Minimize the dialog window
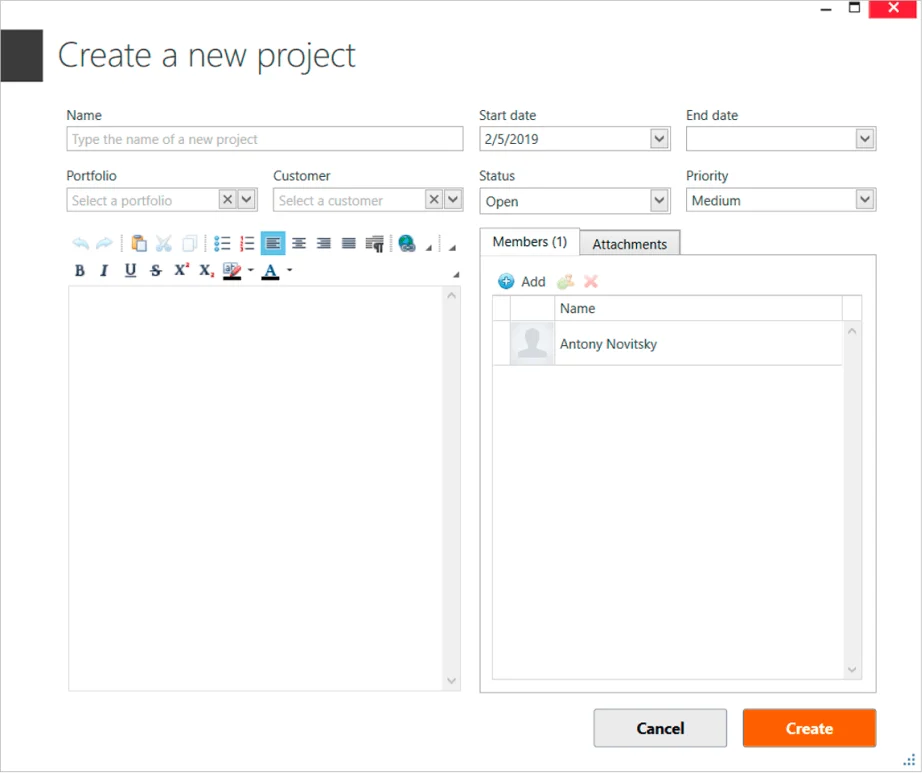This screenshot has width=922, height=773. pyautogui.click(x=826, y=9)
